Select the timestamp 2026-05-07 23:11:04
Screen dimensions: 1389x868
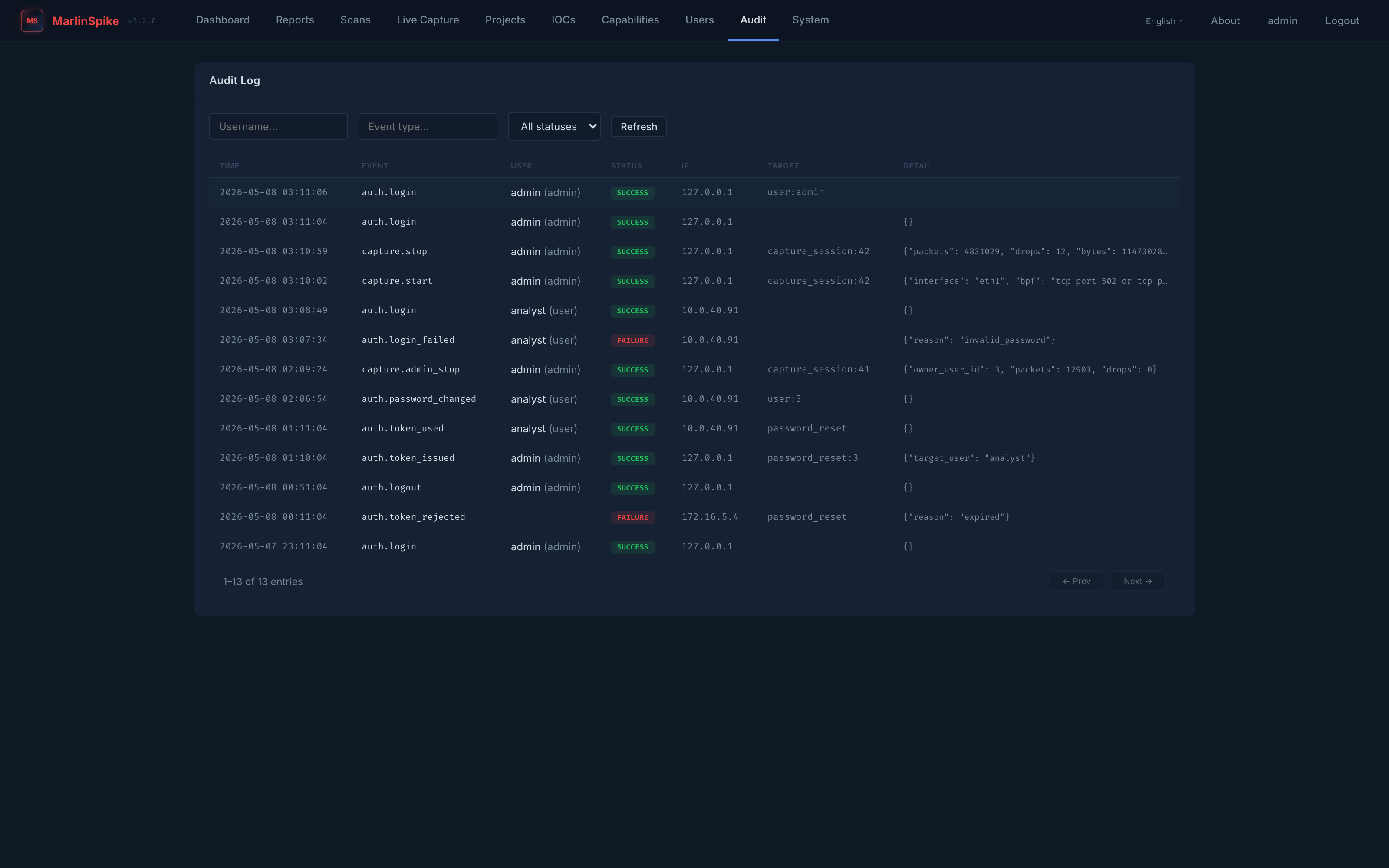point(273,546)
